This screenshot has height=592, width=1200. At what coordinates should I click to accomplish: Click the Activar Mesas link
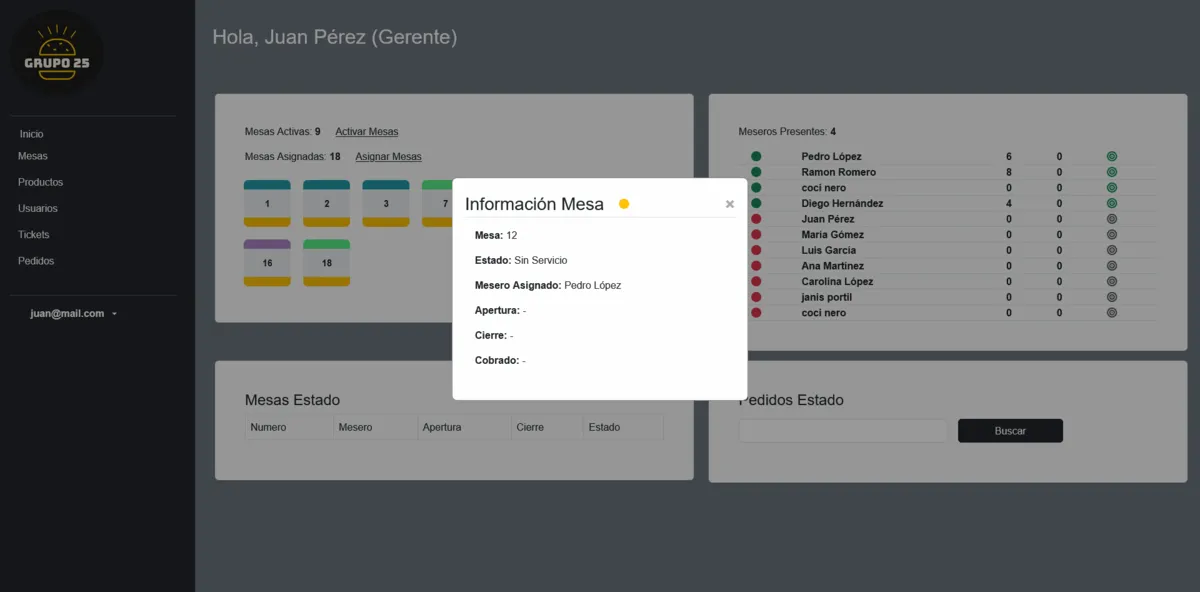tap(366, 132)
